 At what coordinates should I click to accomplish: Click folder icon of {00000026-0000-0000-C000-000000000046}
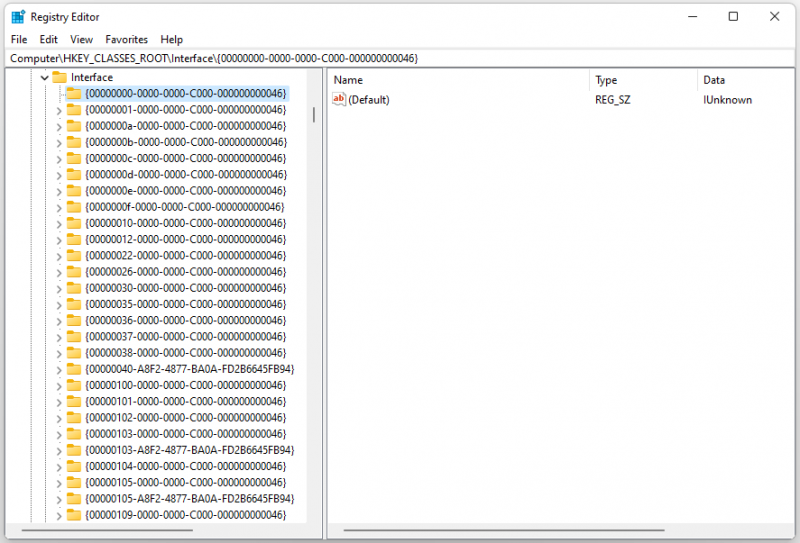coord(74,272)
